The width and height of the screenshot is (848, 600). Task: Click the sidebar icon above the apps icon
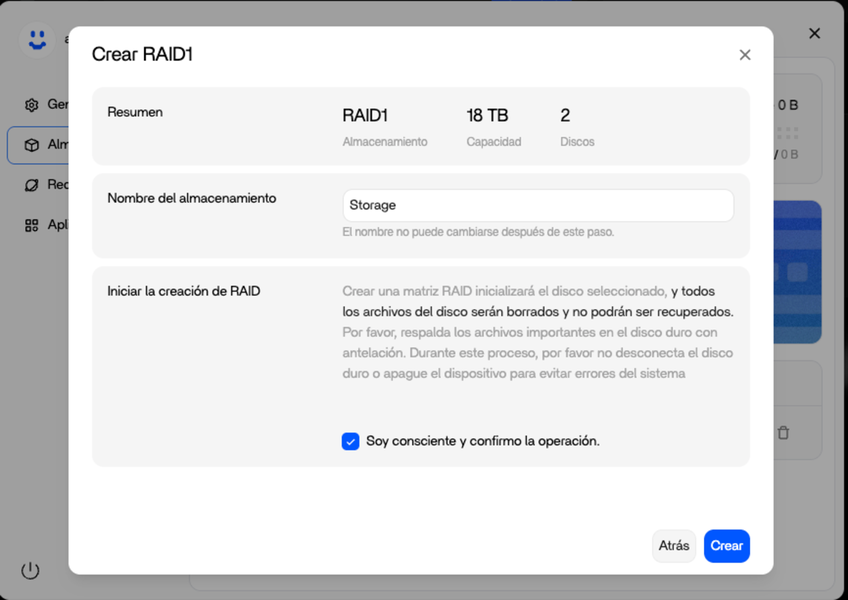[x=32, y=185]
